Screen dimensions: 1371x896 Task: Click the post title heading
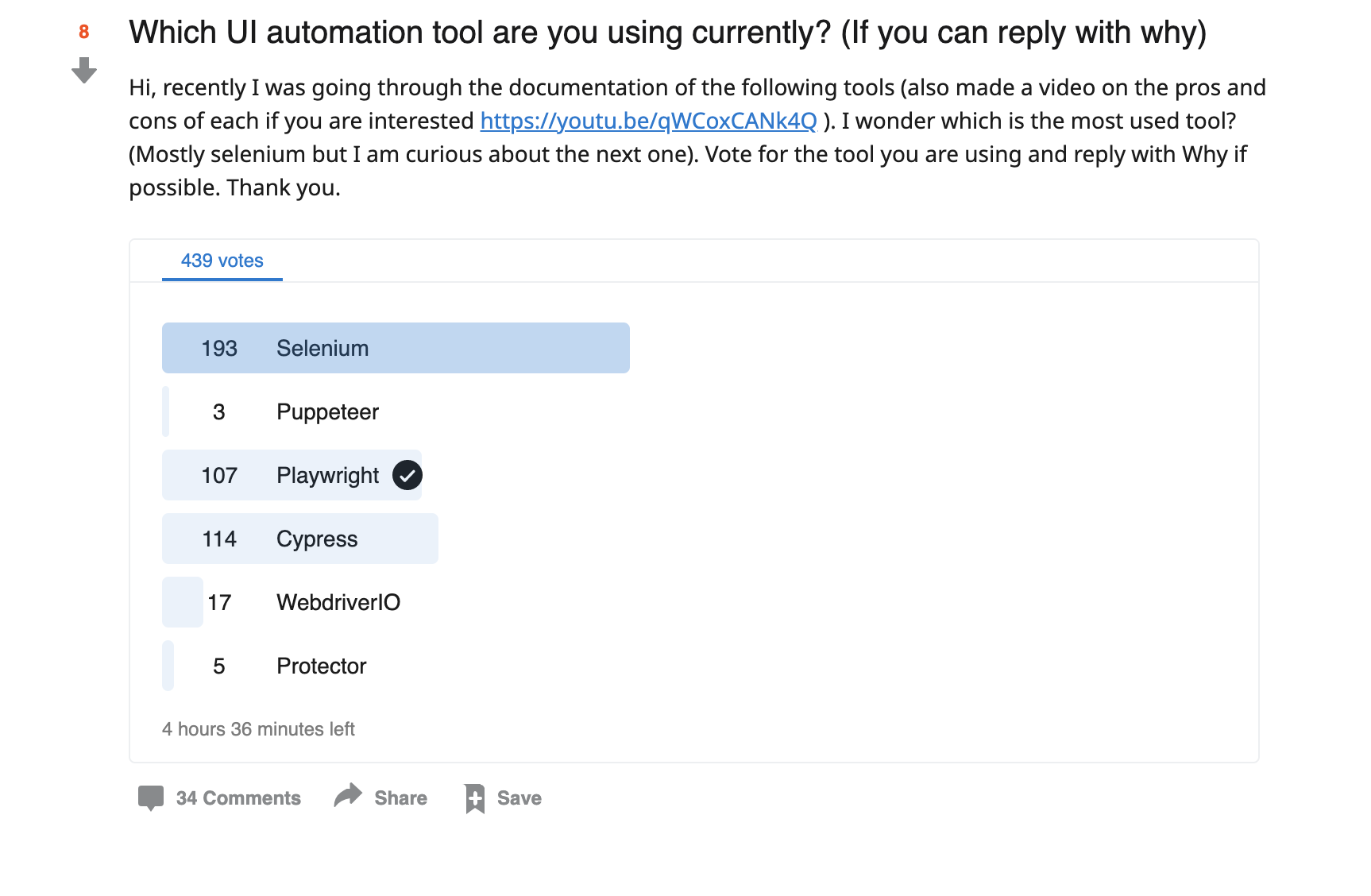[x=667, y=33]
